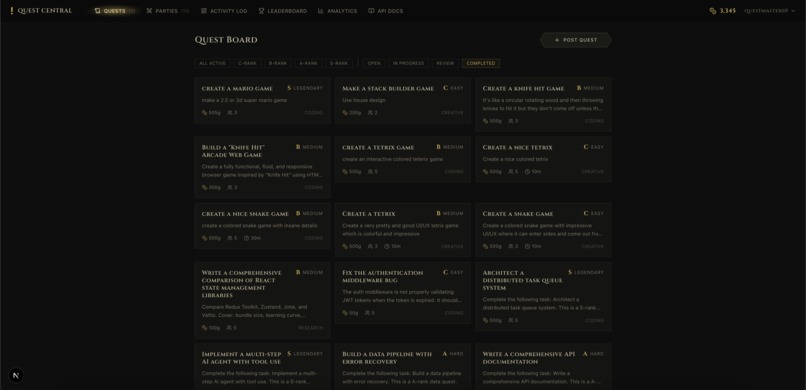Open the Parties nav tab
Screen dimensions: 806x390
(168, 11)
